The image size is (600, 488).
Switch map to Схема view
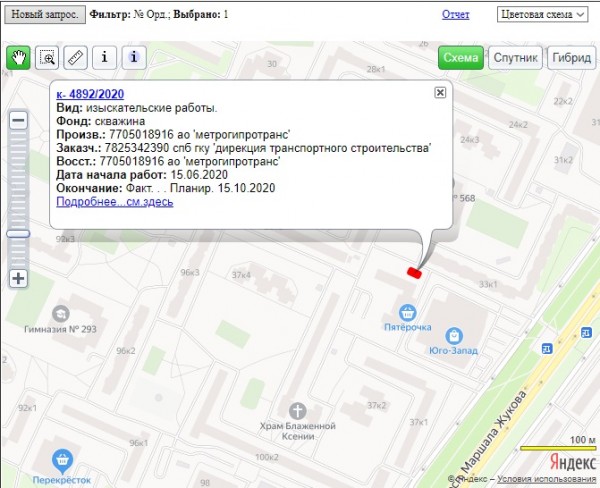pos(461,58)
